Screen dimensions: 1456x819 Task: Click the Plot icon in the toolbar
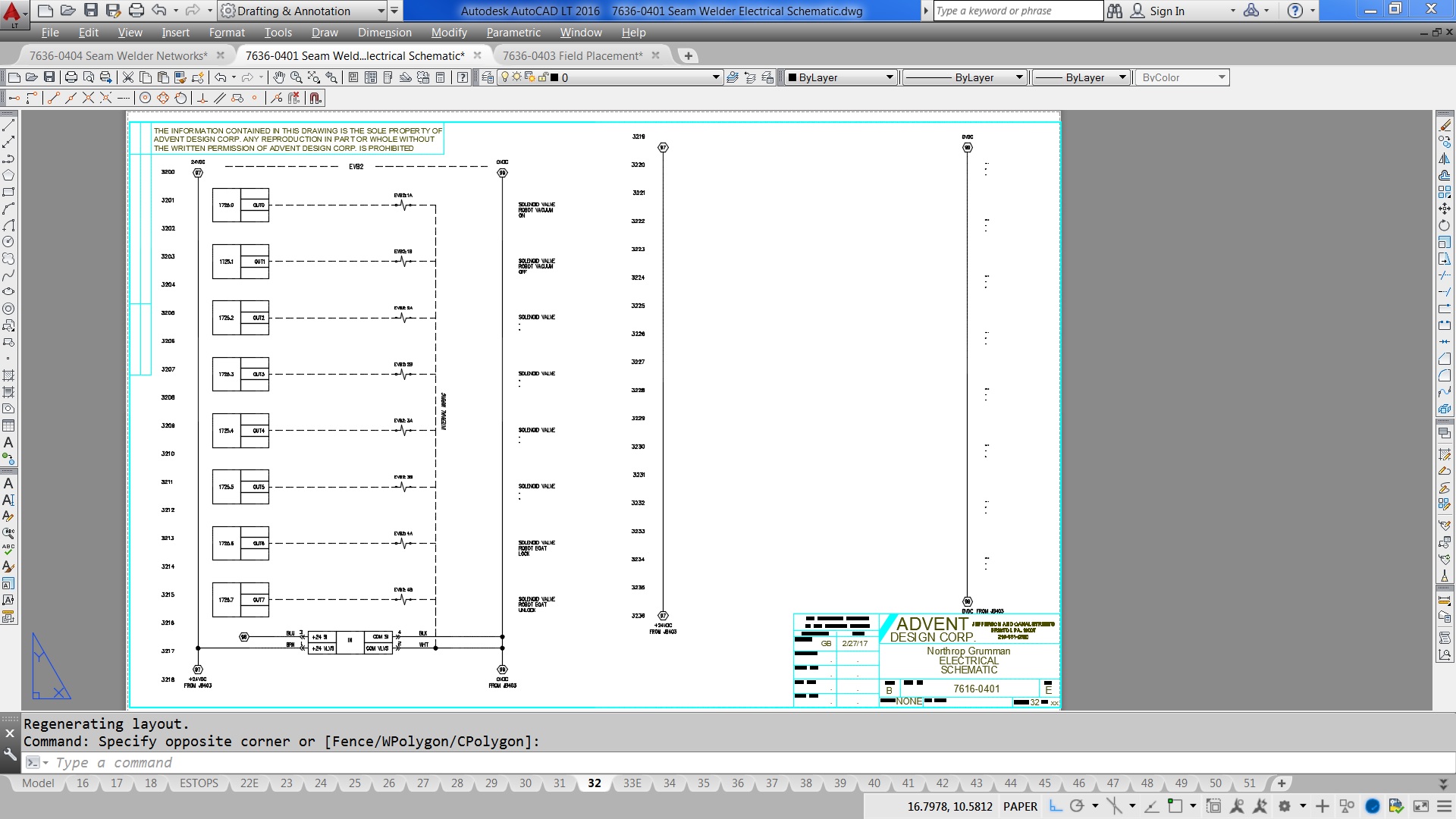coord(71,77)
